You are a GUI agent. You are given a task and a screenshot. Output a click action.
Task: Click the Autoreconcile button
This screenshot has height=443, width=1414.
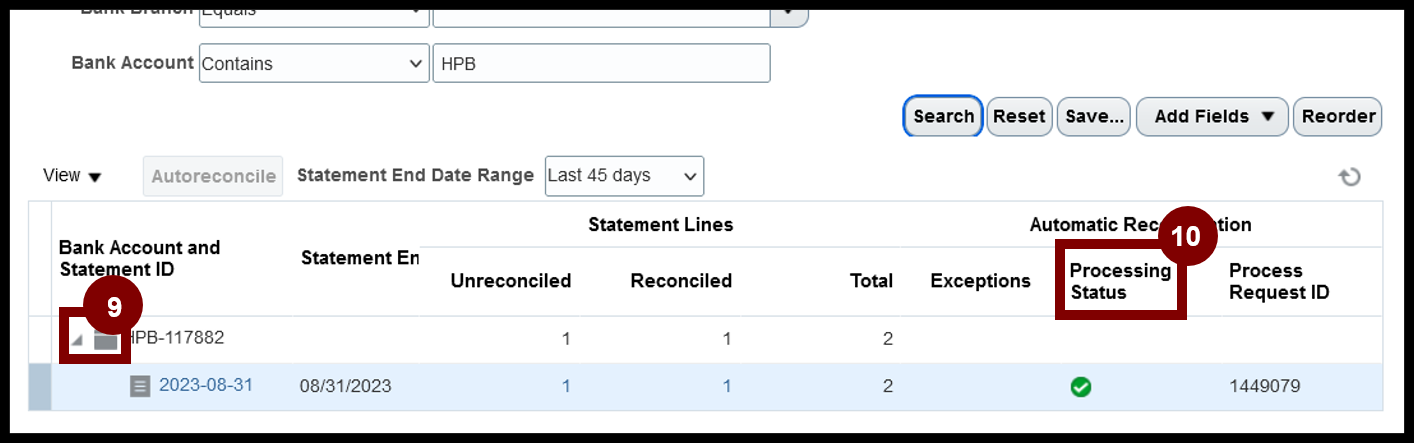213,176
